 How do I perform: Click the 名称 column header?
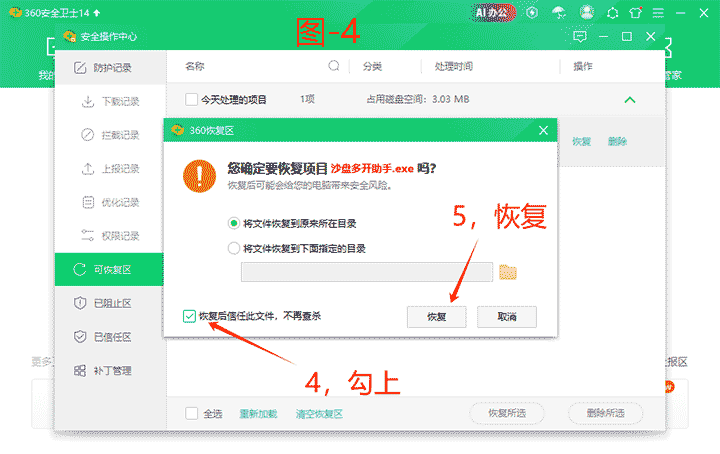click(x=195, y=66)
